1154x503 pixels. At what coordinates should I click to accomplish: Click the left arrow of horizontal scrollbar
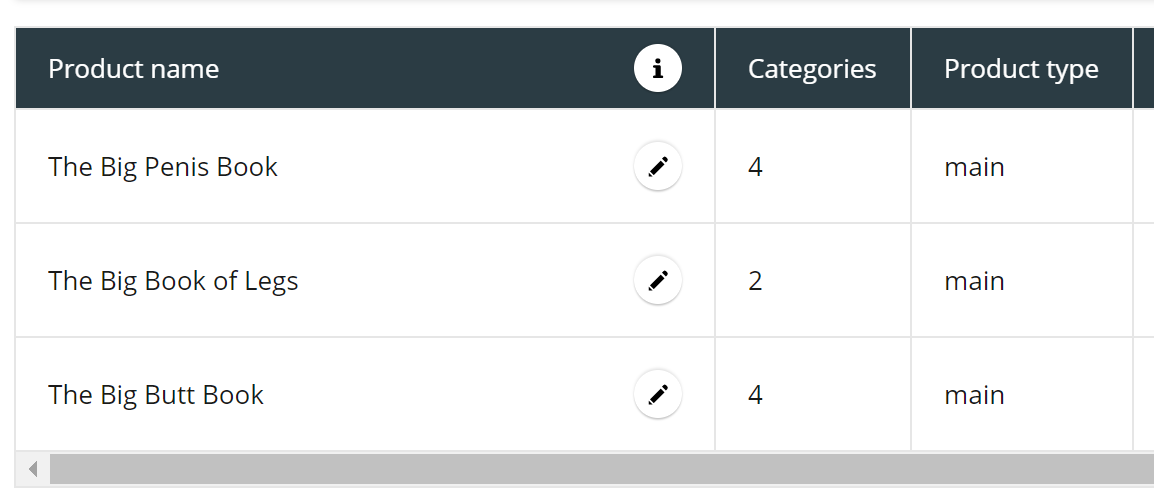[32, 469]
